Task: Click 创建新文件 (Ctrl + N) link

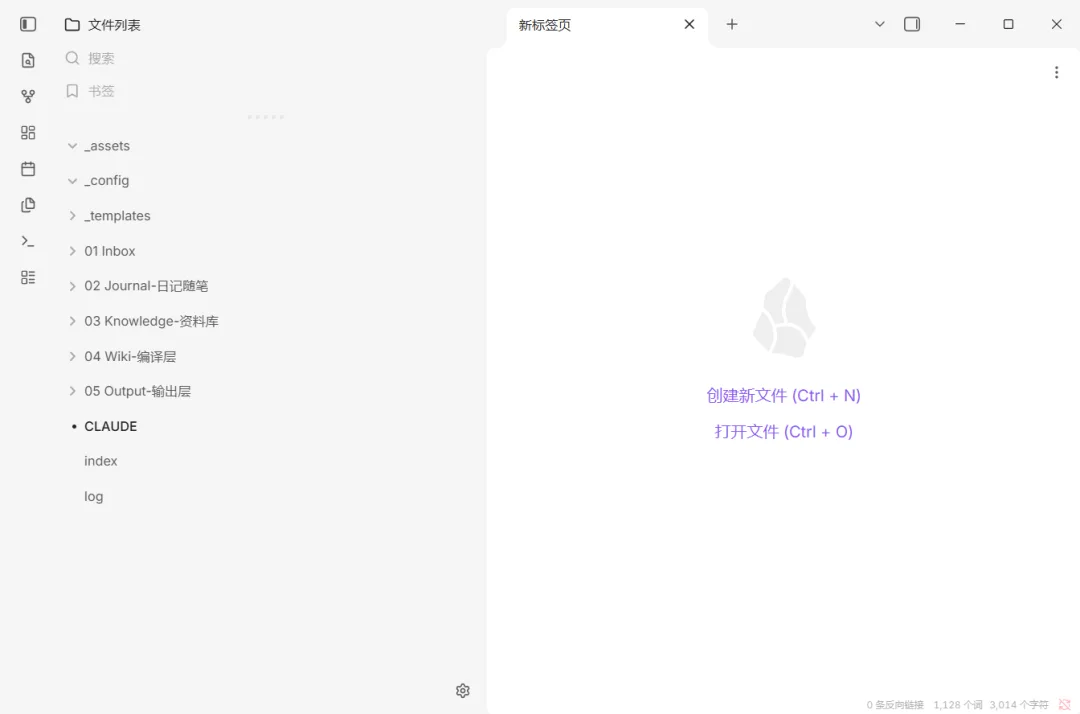Action: 783,396
